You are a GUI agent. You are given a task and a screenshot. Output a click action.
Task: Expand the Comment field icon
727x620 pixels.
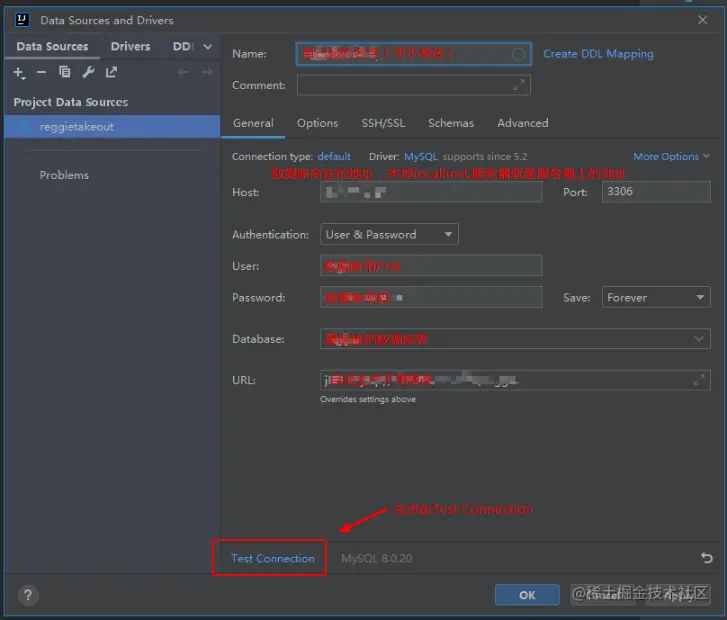click(519, 85)
